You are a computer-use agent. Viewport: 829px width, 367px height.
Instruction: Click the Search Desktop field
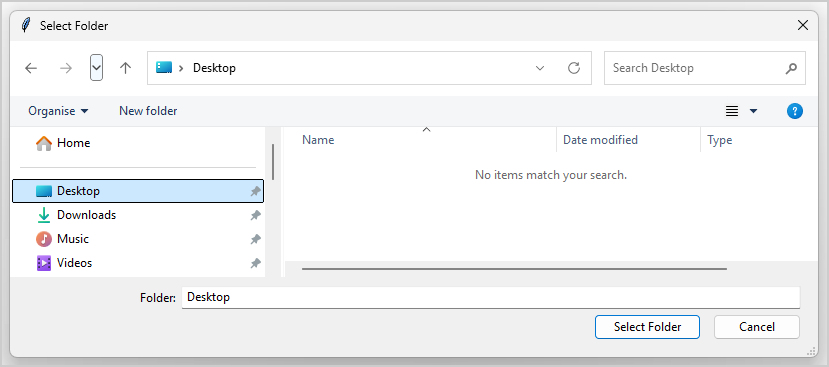[705, 68]
